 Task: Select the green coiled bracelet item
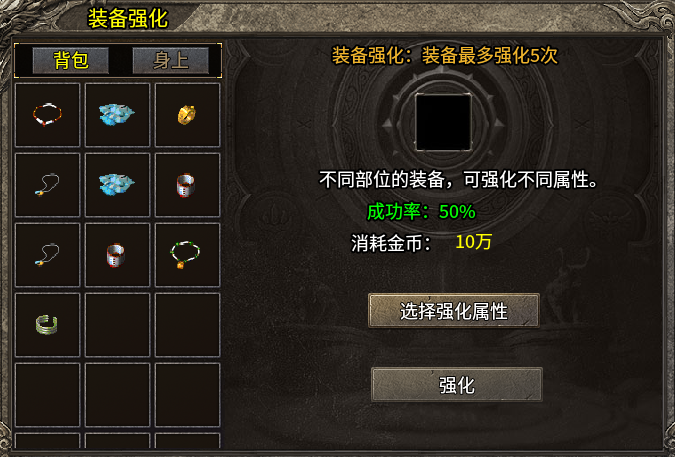tap(47, 325)
